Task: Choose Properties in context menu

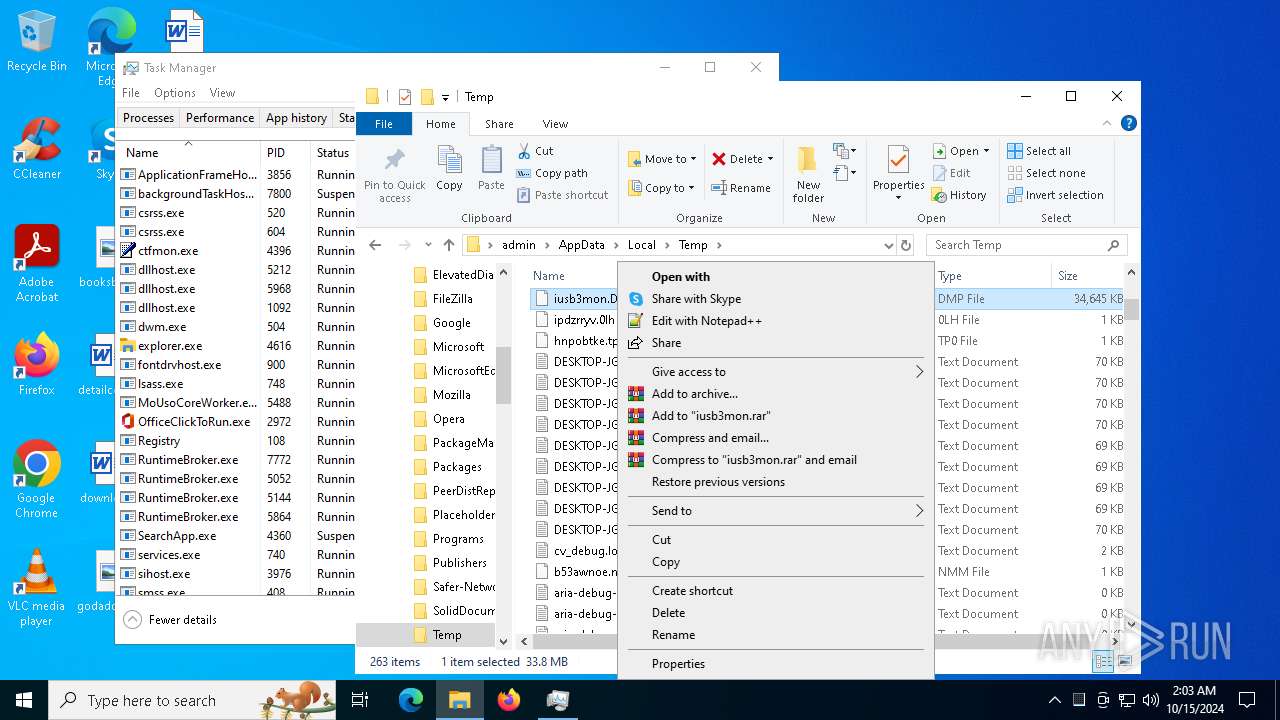Action: [776, 664]
